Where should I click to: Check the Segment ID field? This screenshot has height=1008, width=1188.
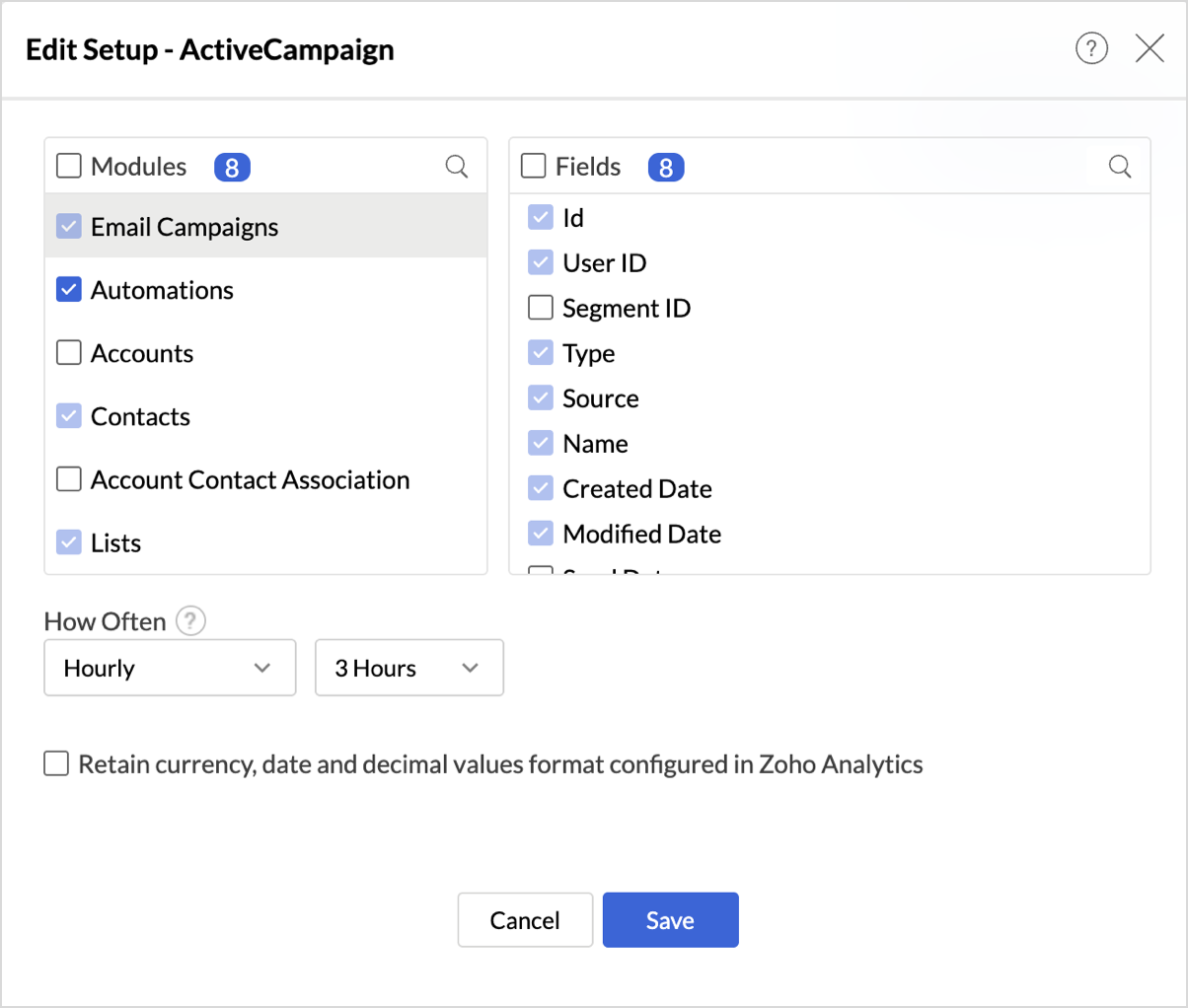(541, 308)
